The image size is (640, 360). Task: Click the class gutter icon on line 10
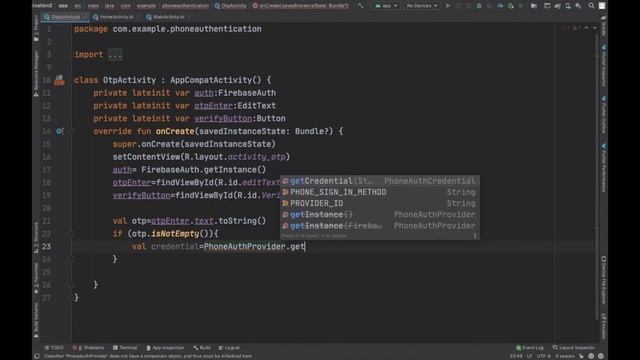point(59,80)
